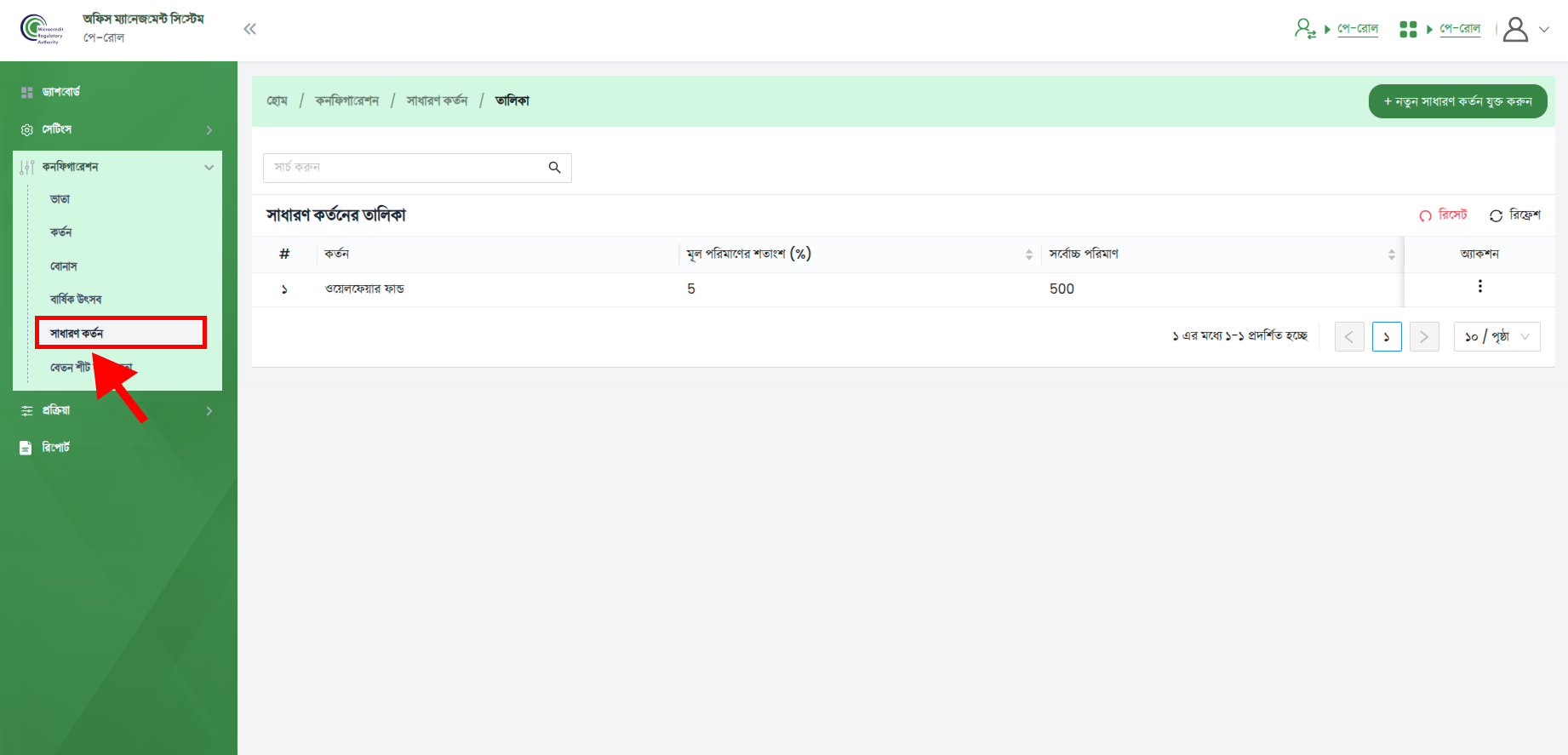Sort by মূল পরিমাণের শতাংশ column arrows
This screenshot has height=755, width=1568.
(1029, 255)
